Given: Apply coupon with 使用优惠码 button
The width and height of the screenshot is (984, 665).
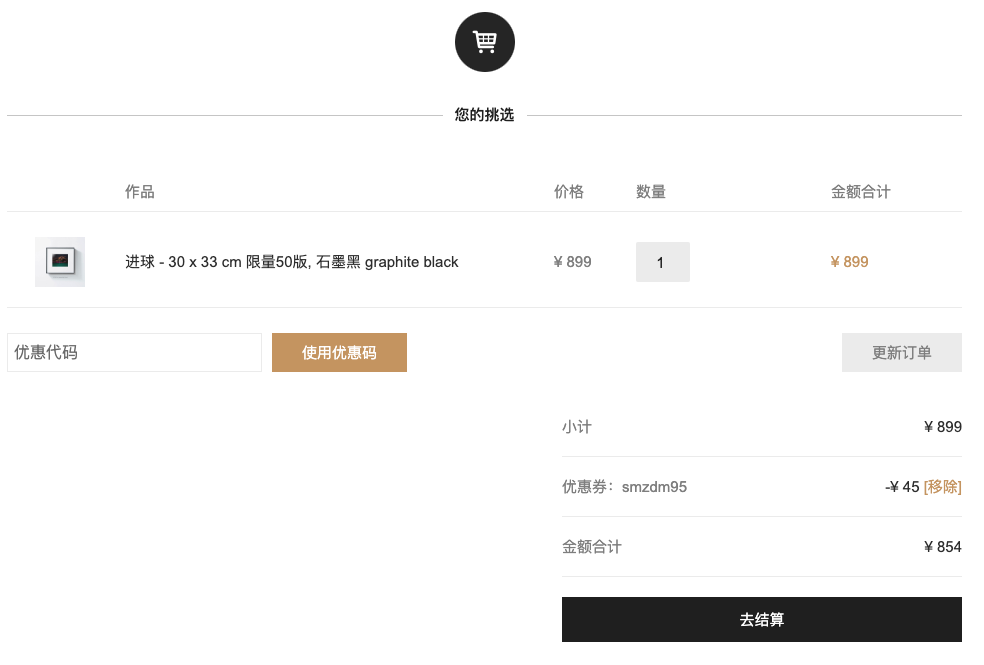Looking at the screenshot, I should pos(340,353).
